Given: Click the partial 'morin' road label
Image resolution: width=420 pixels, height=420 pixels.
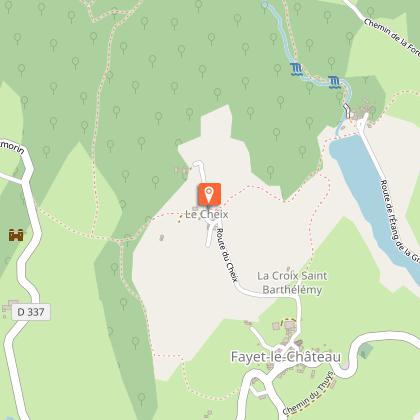Looking at the screenshot, I should (12, 149).
